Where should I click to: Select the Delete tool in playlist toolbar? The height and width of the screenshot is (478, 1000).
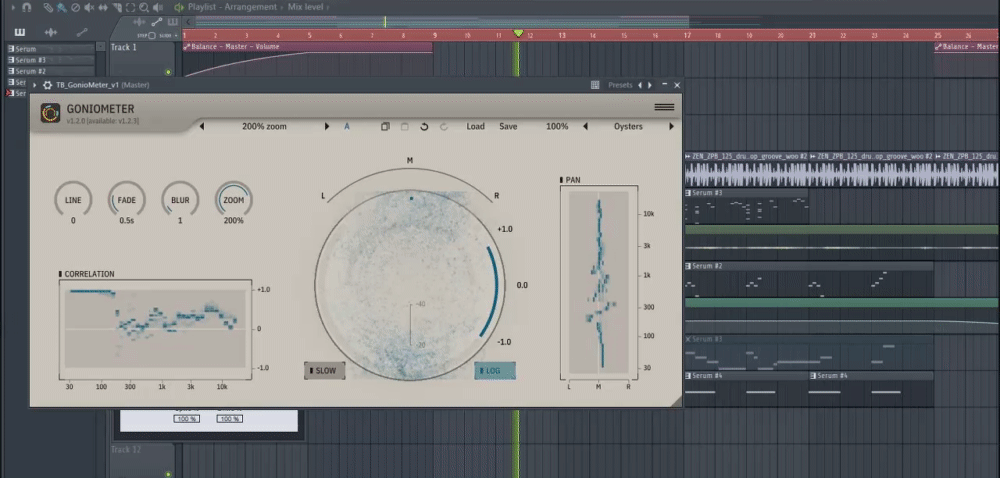click(x=75, y=7)
